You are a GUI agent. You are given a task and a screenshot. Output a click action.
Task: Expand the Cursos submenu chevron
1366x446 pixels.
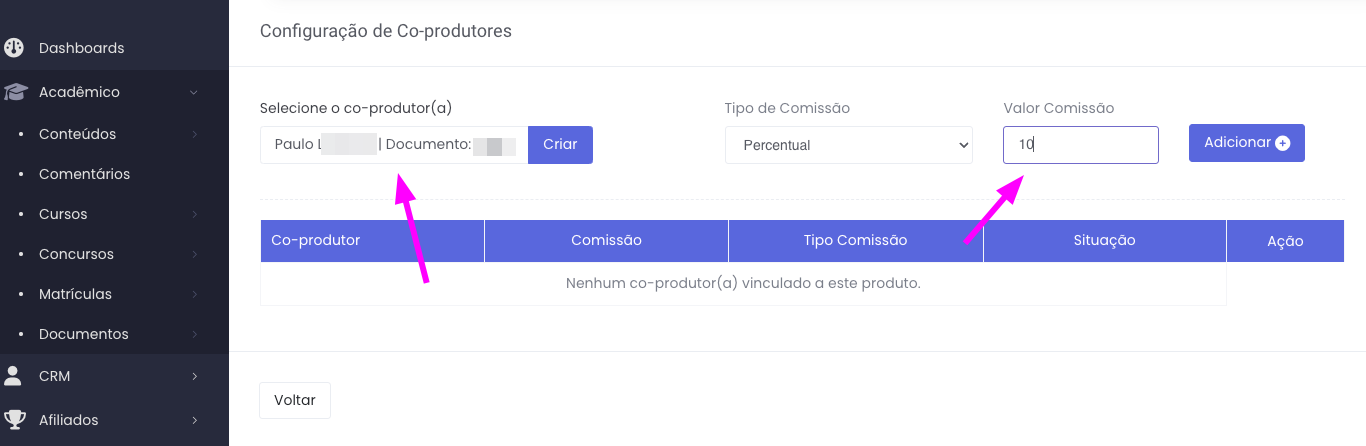(194, 214)
